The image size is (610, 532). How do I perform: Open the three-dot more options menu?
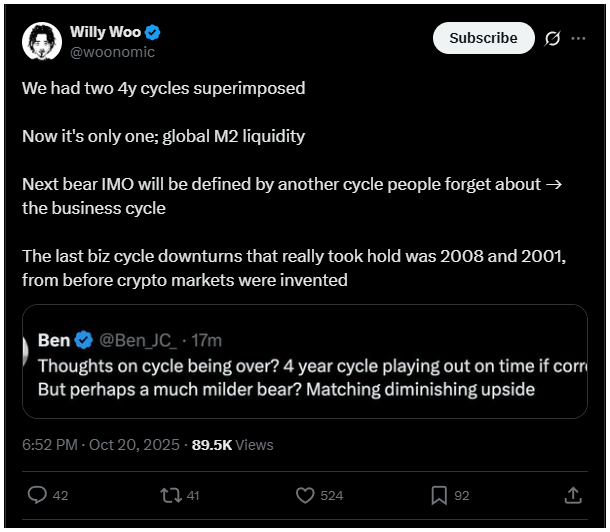[578, 39]
